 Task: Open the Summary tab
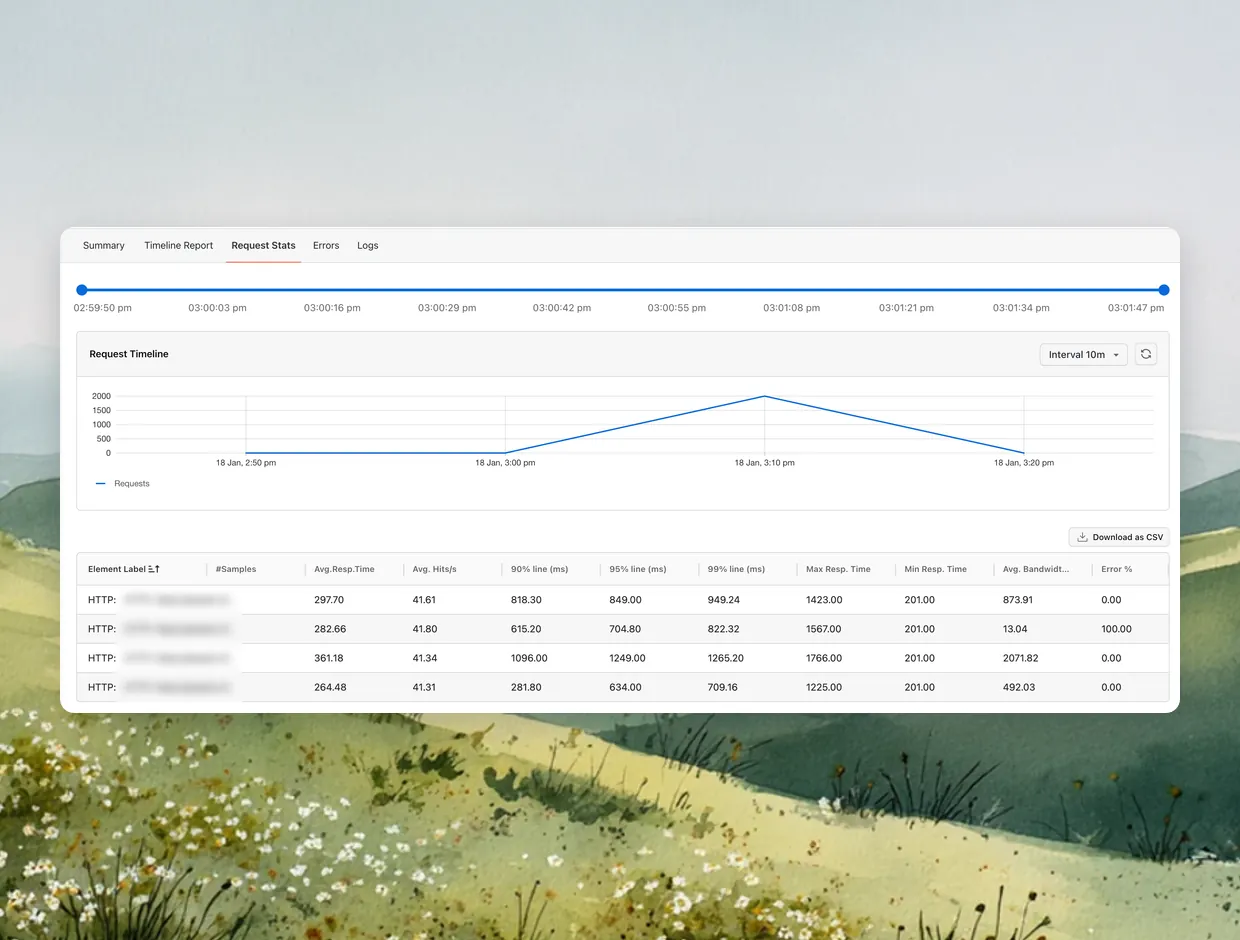(x=104, y=245)
